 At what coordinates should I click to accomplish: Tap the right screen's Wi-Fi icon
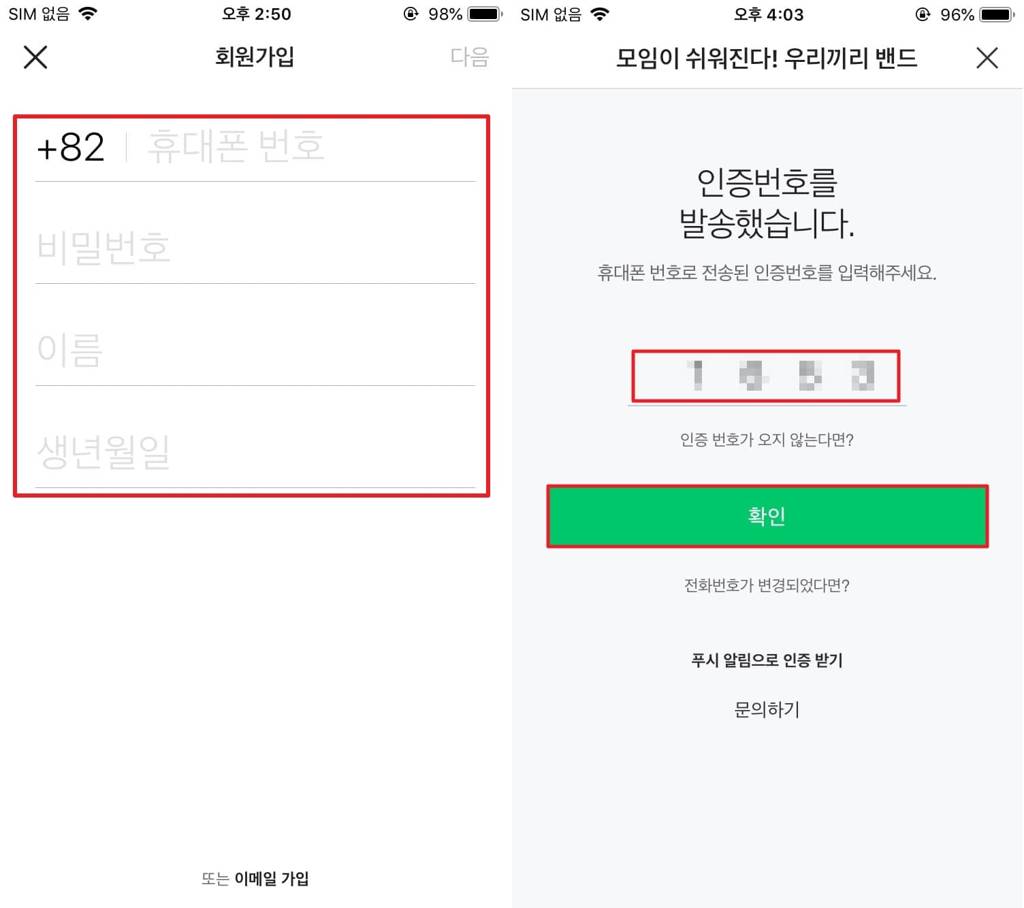600,14
